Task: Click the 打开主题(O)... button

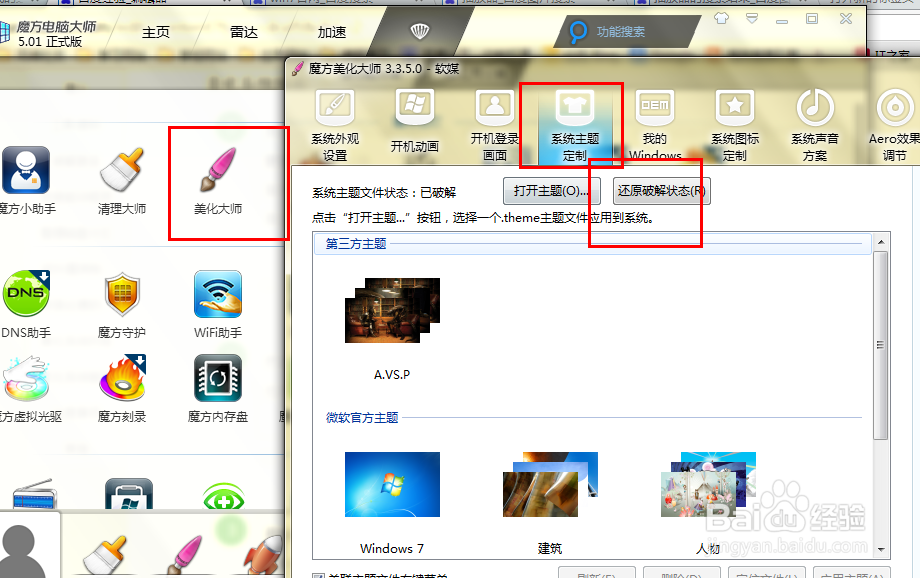Action: [x=552, y=191]
